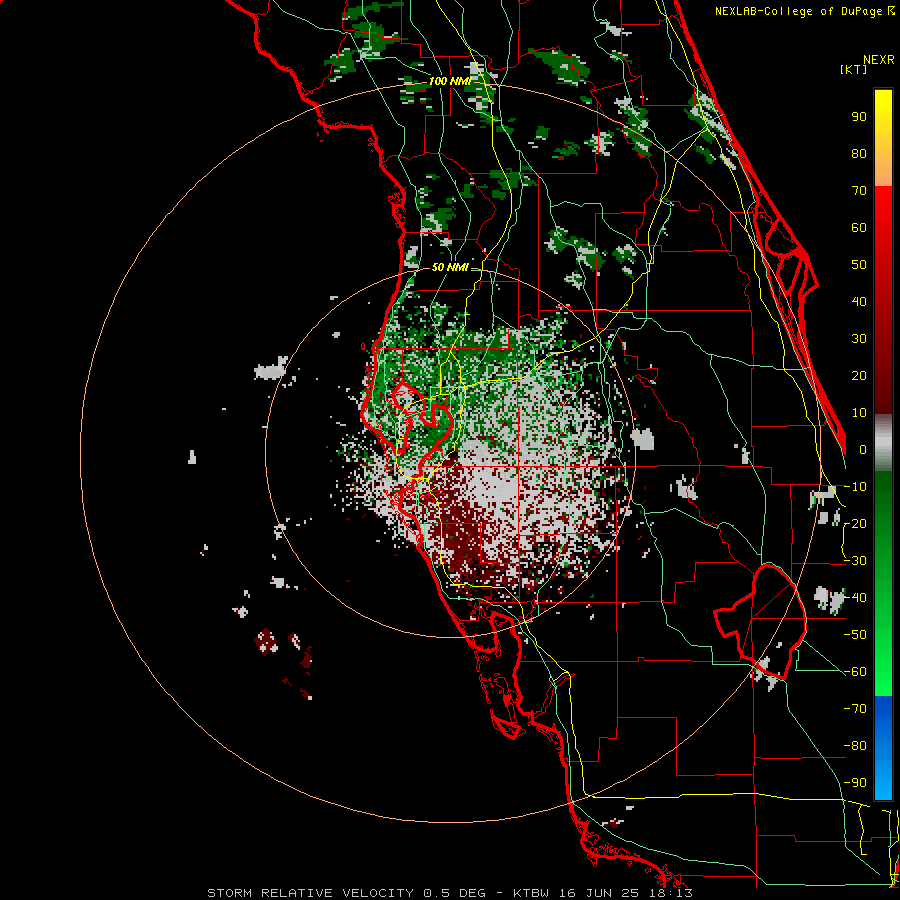Viewport: 900px width, 900px height.
Task: Click the bright green segment of the color bar
Action: [x=883, y=584]
